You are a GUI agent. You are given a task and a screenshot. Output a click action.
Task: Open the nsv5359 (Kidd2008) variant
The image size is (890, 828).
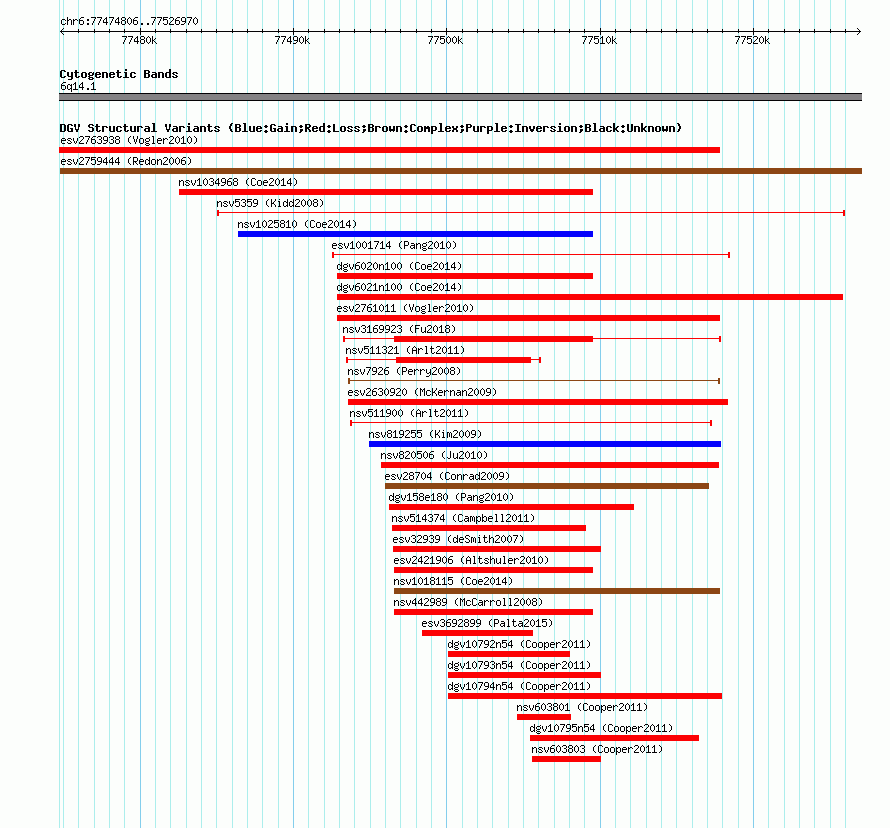(270, 203)
